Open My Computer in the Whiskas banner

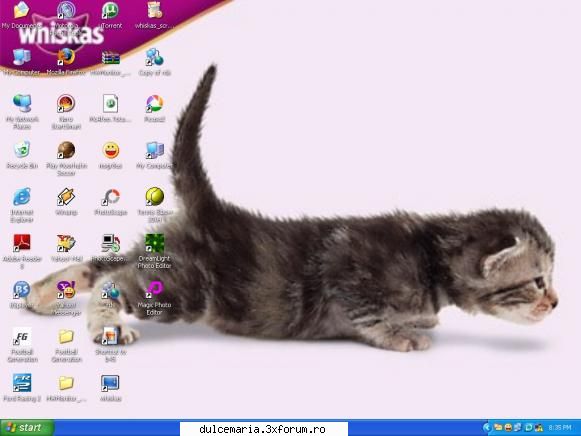click(x=21, y=57)
